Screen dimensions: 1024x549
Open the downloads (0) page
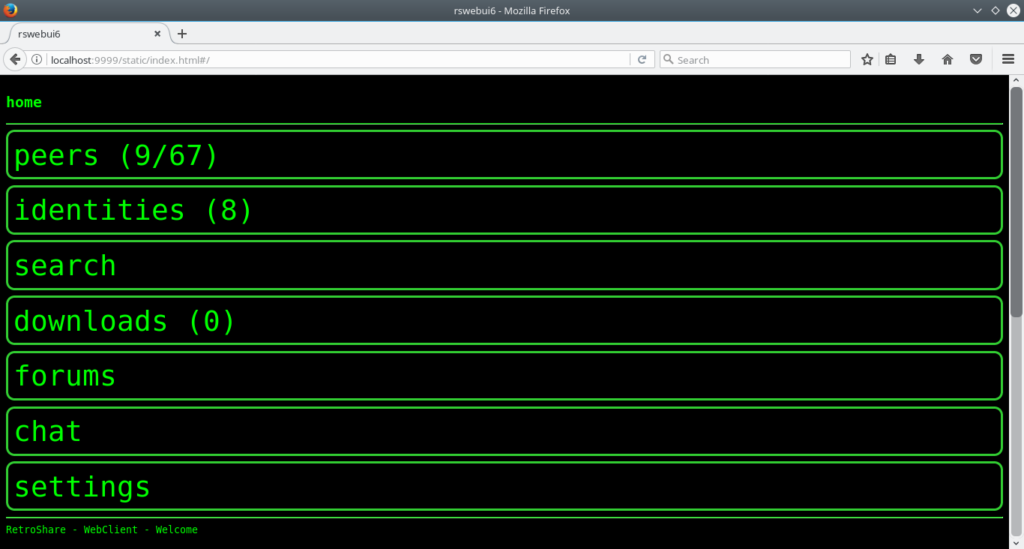[x=504, y=321]
